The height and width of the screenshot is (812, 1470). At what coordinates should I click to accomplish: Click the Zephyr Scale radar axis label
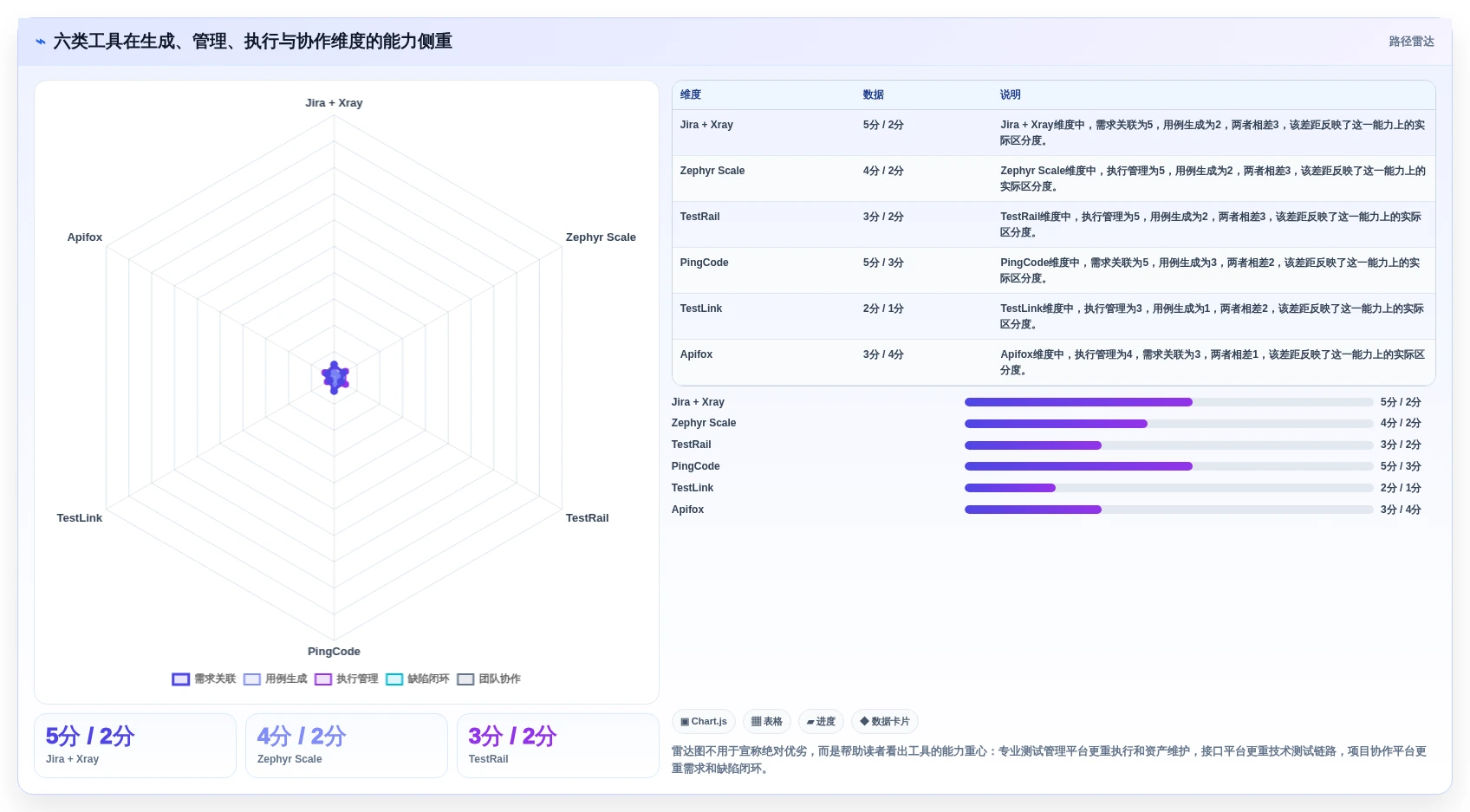coord(601,237)
